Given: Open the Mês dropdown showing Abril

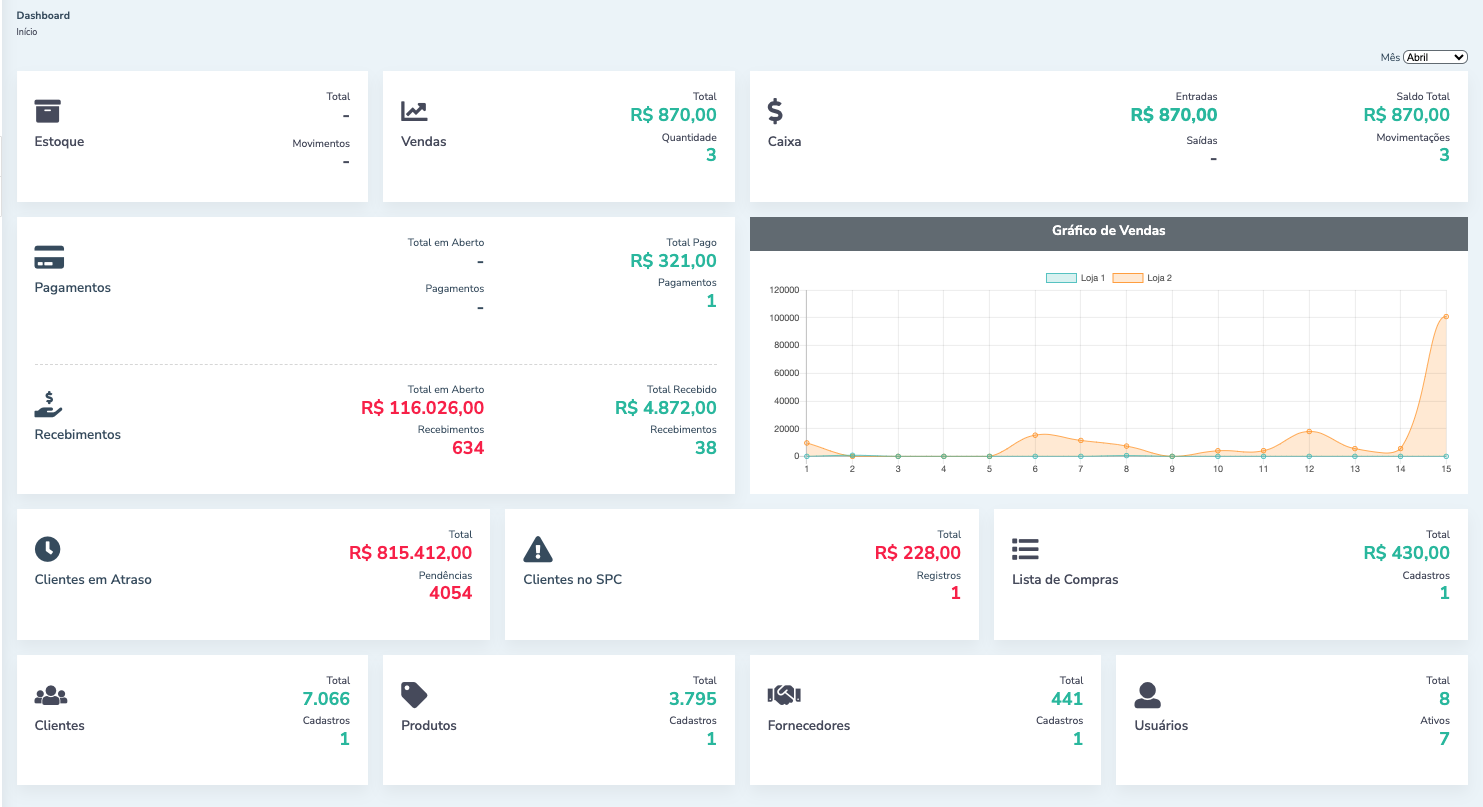Looking at the screenshot, I should tap(1434, 58).
